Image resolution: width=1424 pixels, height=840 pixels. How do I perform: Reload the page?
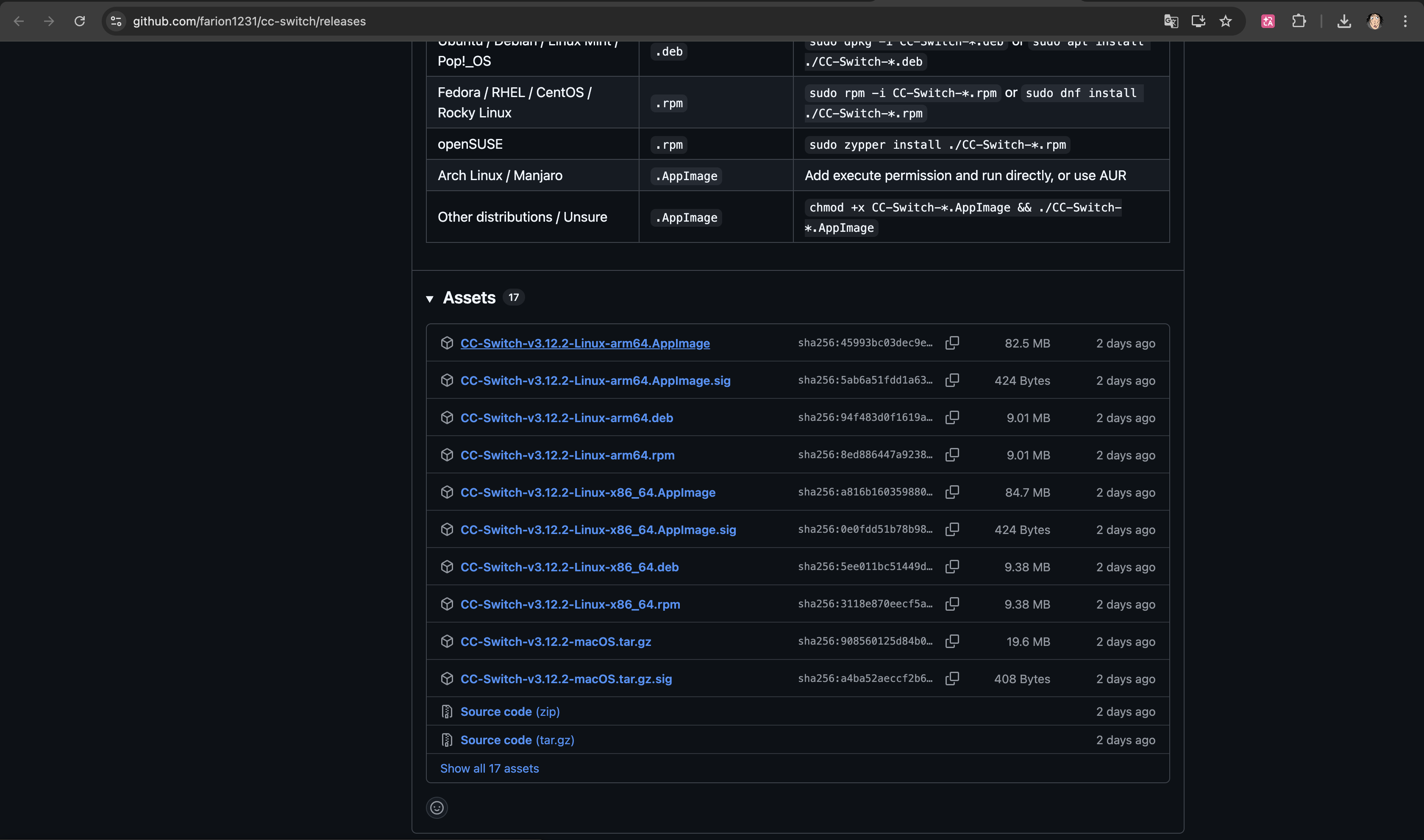80,22
